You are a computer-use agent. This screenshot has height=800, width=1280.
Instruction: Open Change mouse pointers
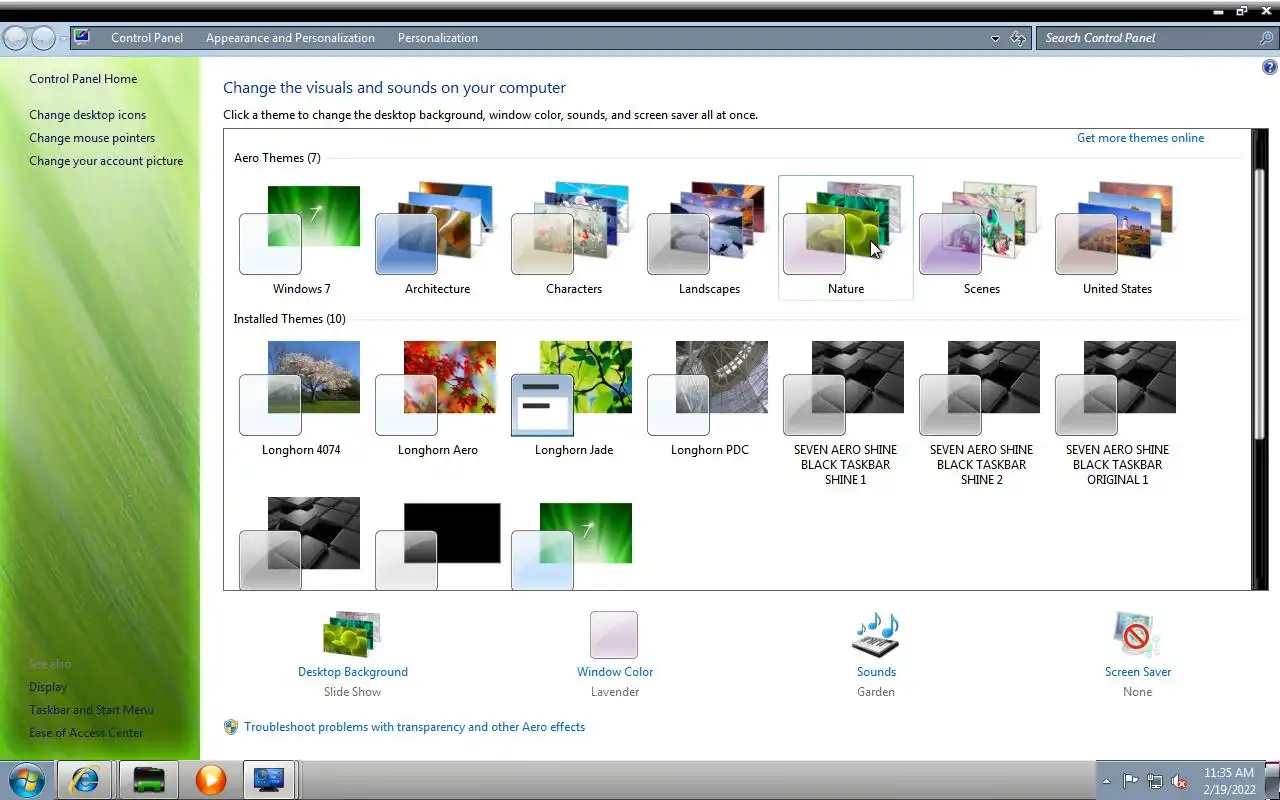coord(92,138)
